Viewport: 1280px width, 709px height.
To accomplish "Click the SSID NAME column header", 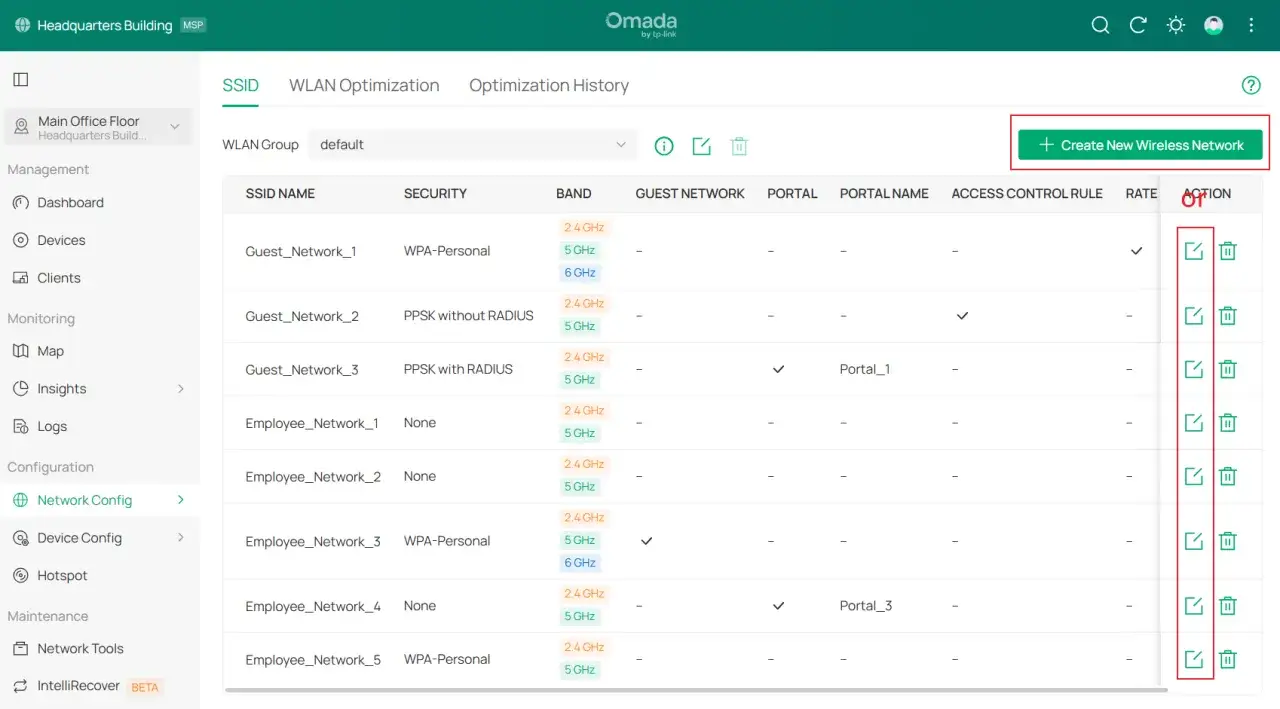I will tap(280, 194).
